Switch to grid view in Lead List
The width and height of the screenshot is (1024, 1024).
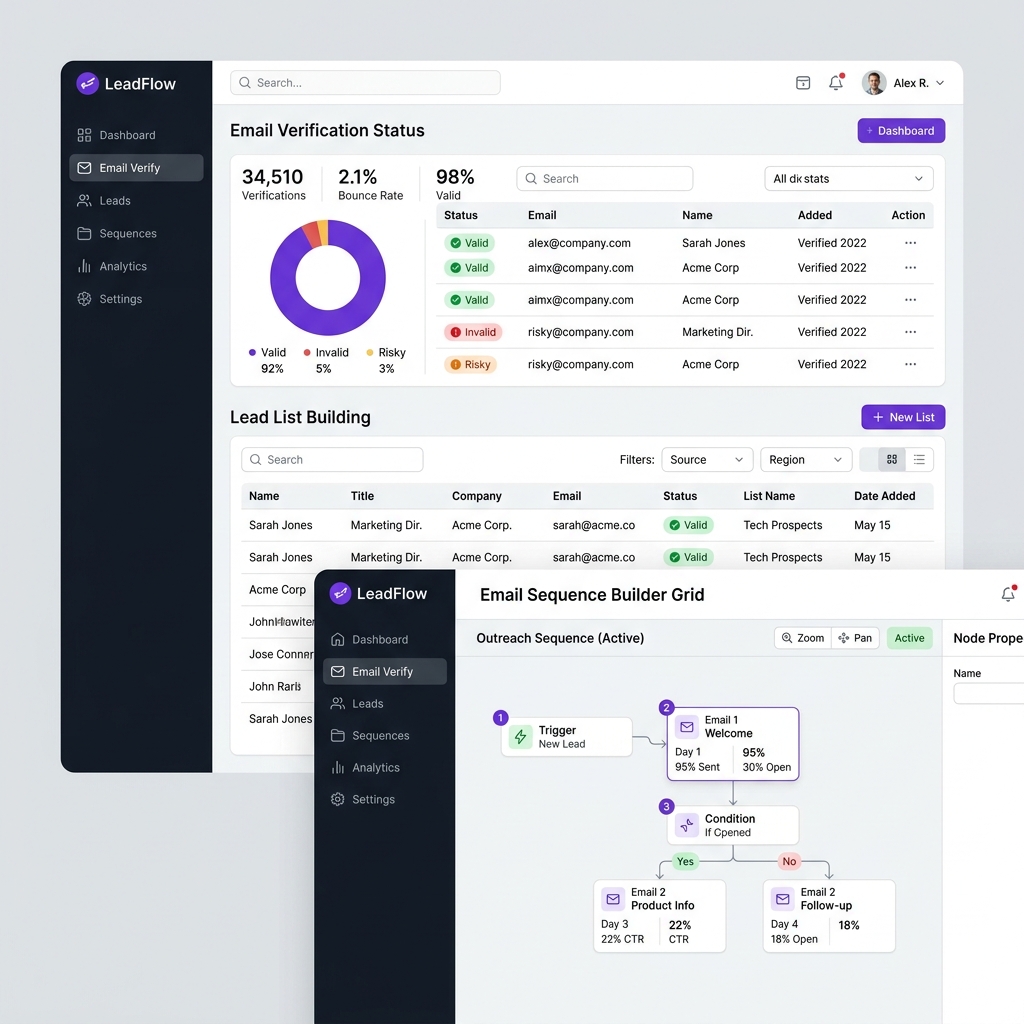892,460
